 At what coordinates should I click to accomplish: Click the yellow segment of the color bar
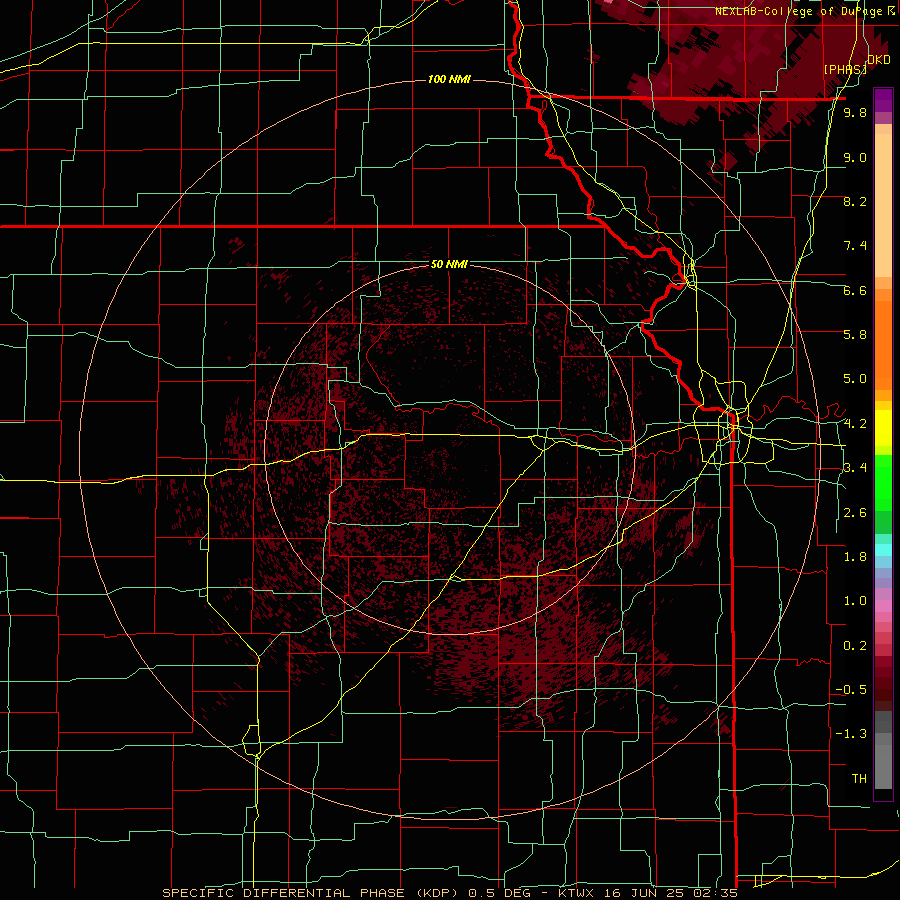tap(883, 428)
